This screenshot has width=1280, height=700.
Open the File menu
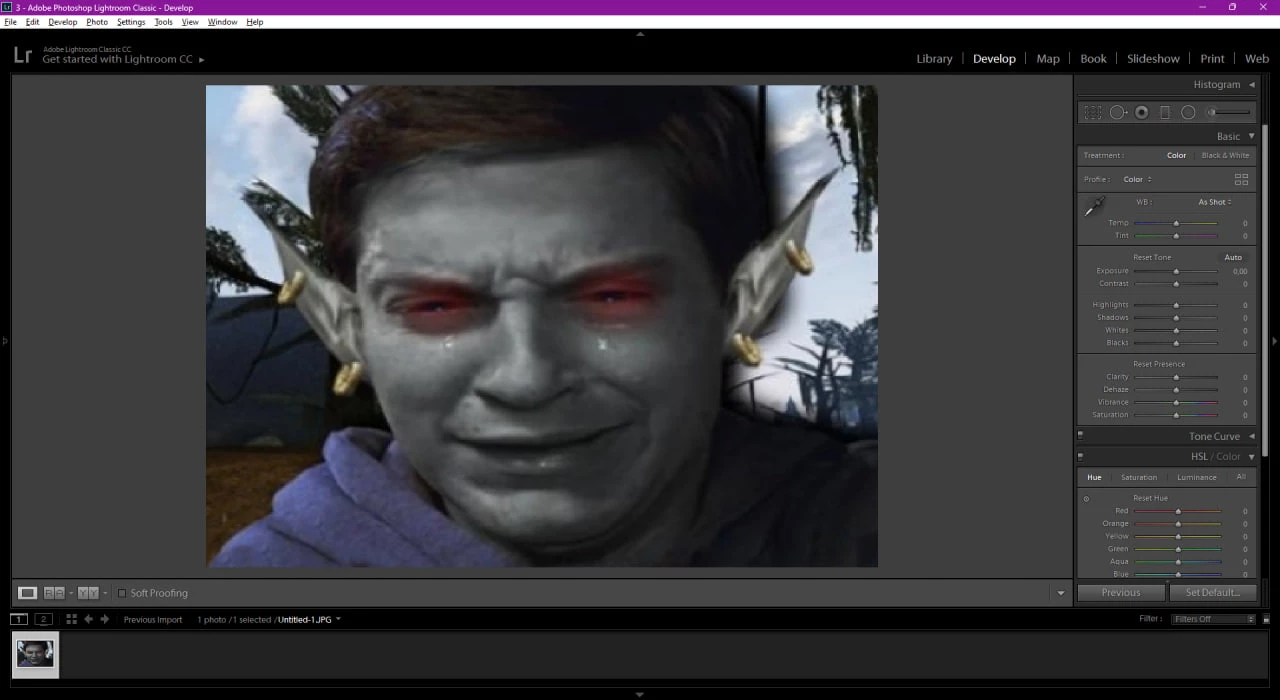tap(10, 22)
